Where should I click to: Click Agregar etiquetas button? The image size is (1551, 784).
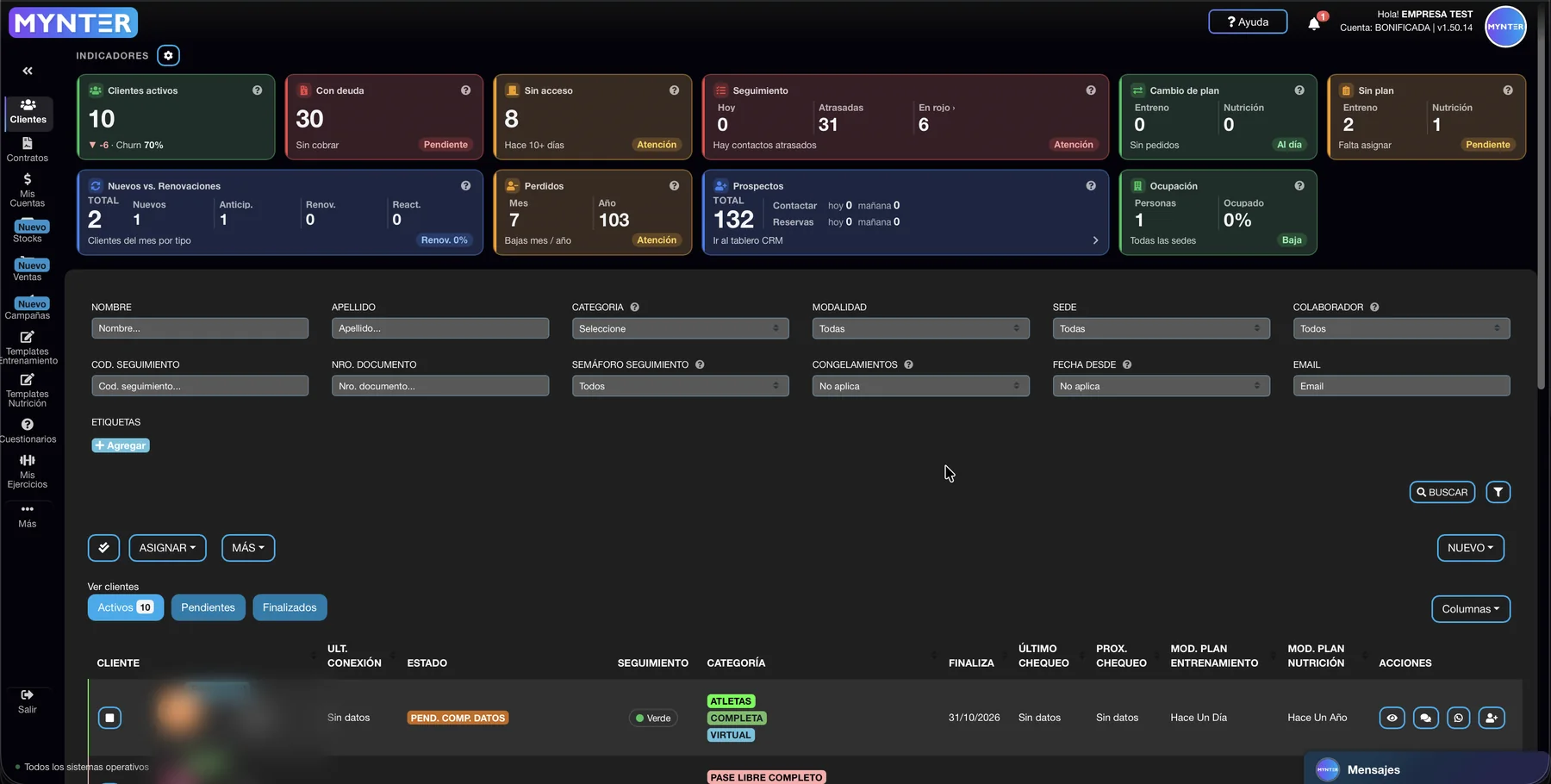[x=121, y=445]
